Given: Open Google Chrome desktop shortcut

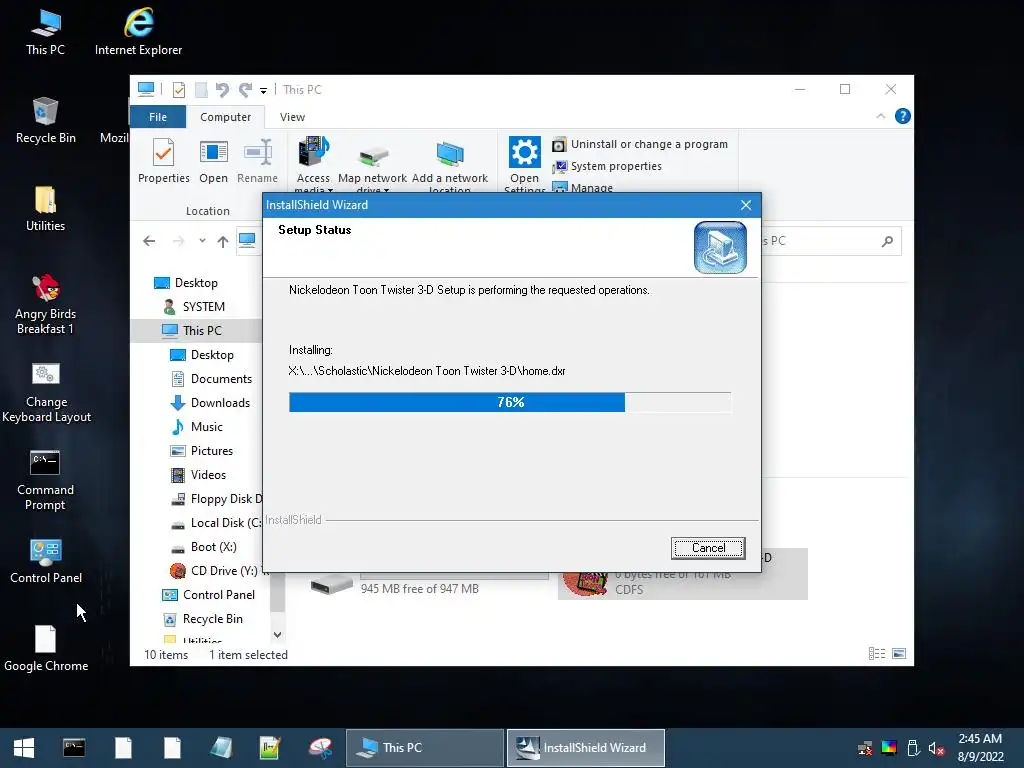Looking at the screenshot, I should [46, 649].
